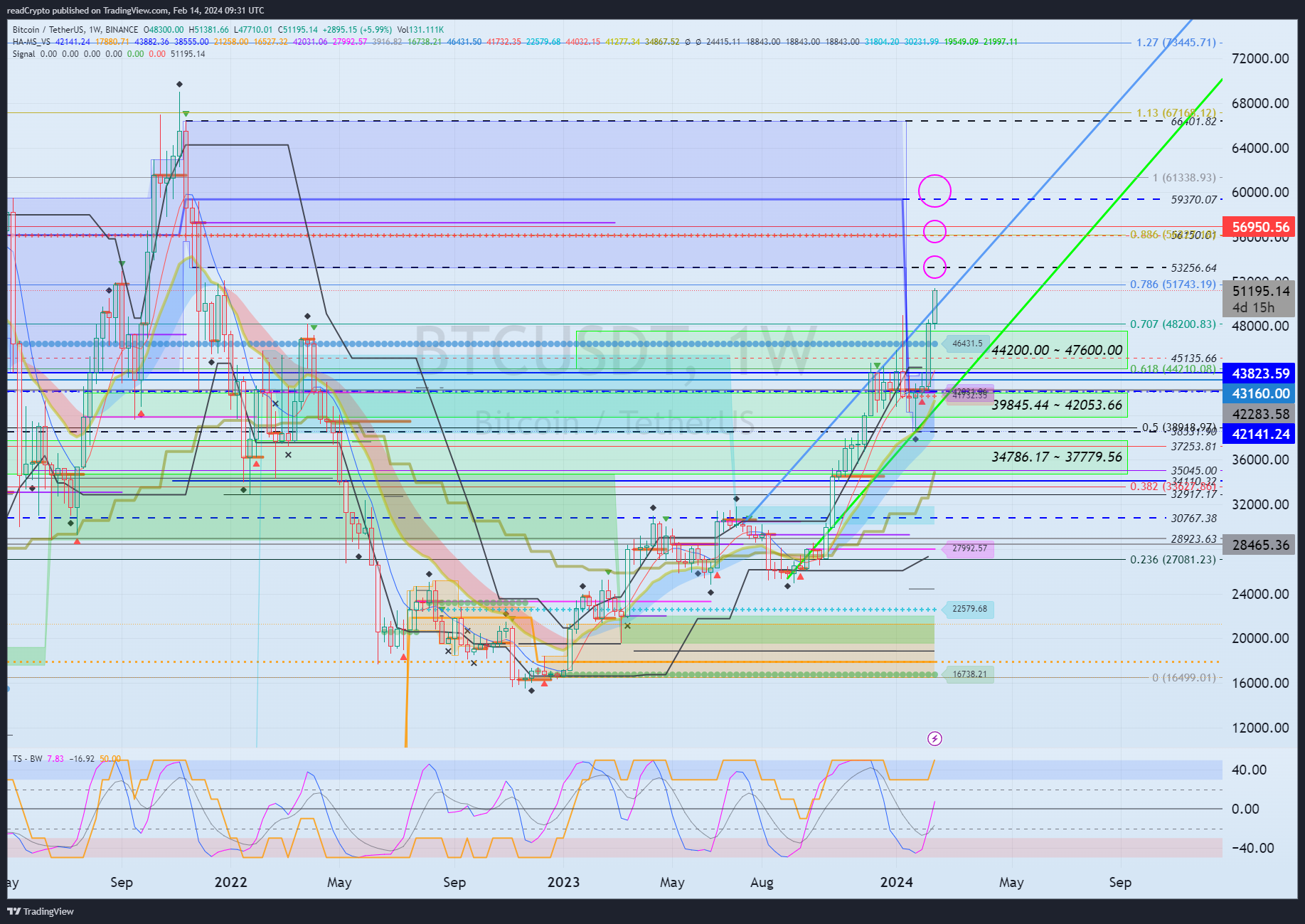Click 12000.00 on the price axis
1305x924 pixels.
point(1260,728)
